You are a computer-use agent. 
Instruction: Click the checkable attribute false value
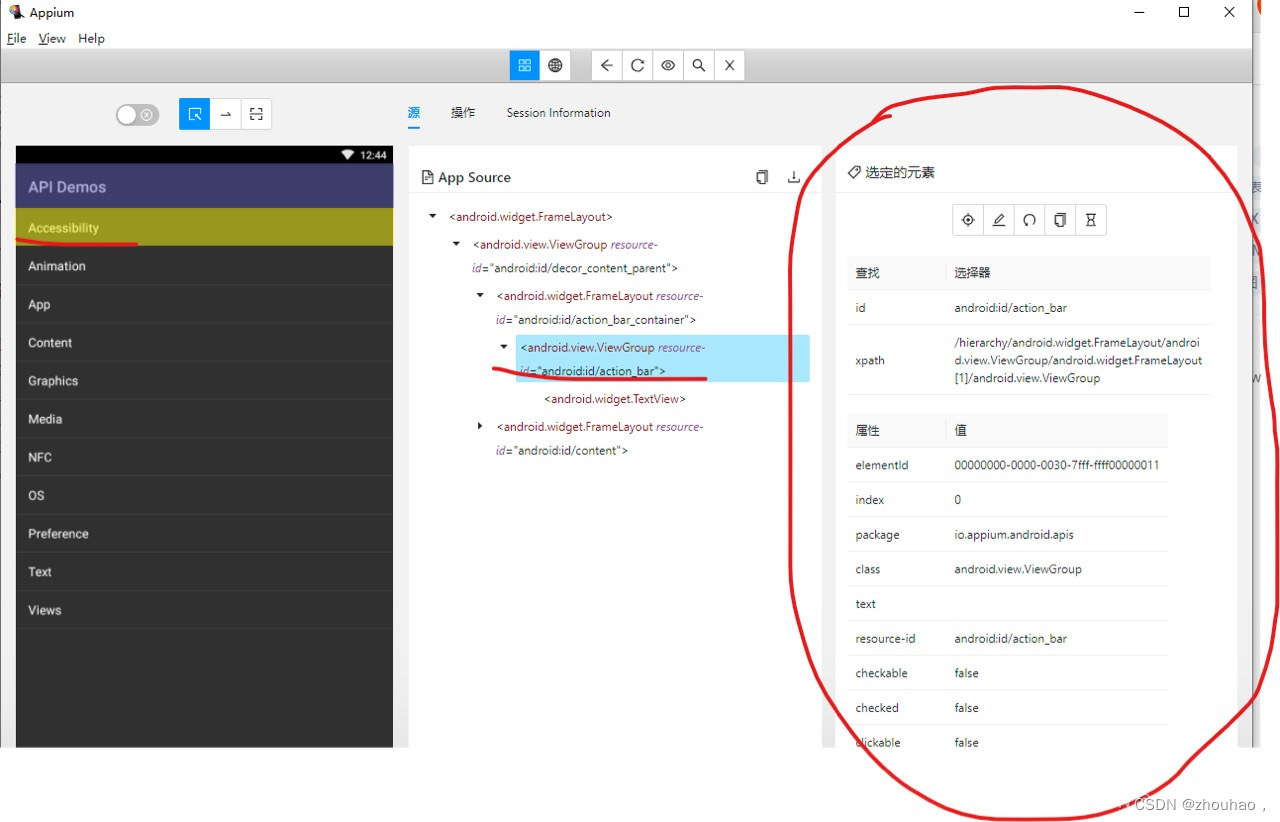pos(966,673)
